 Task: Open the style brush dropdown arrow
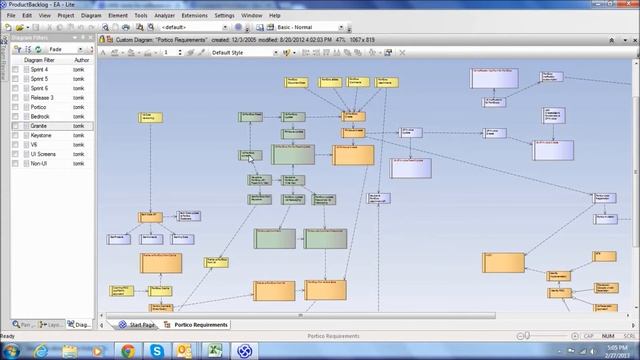pyautogui.click(x=294, y=53)
